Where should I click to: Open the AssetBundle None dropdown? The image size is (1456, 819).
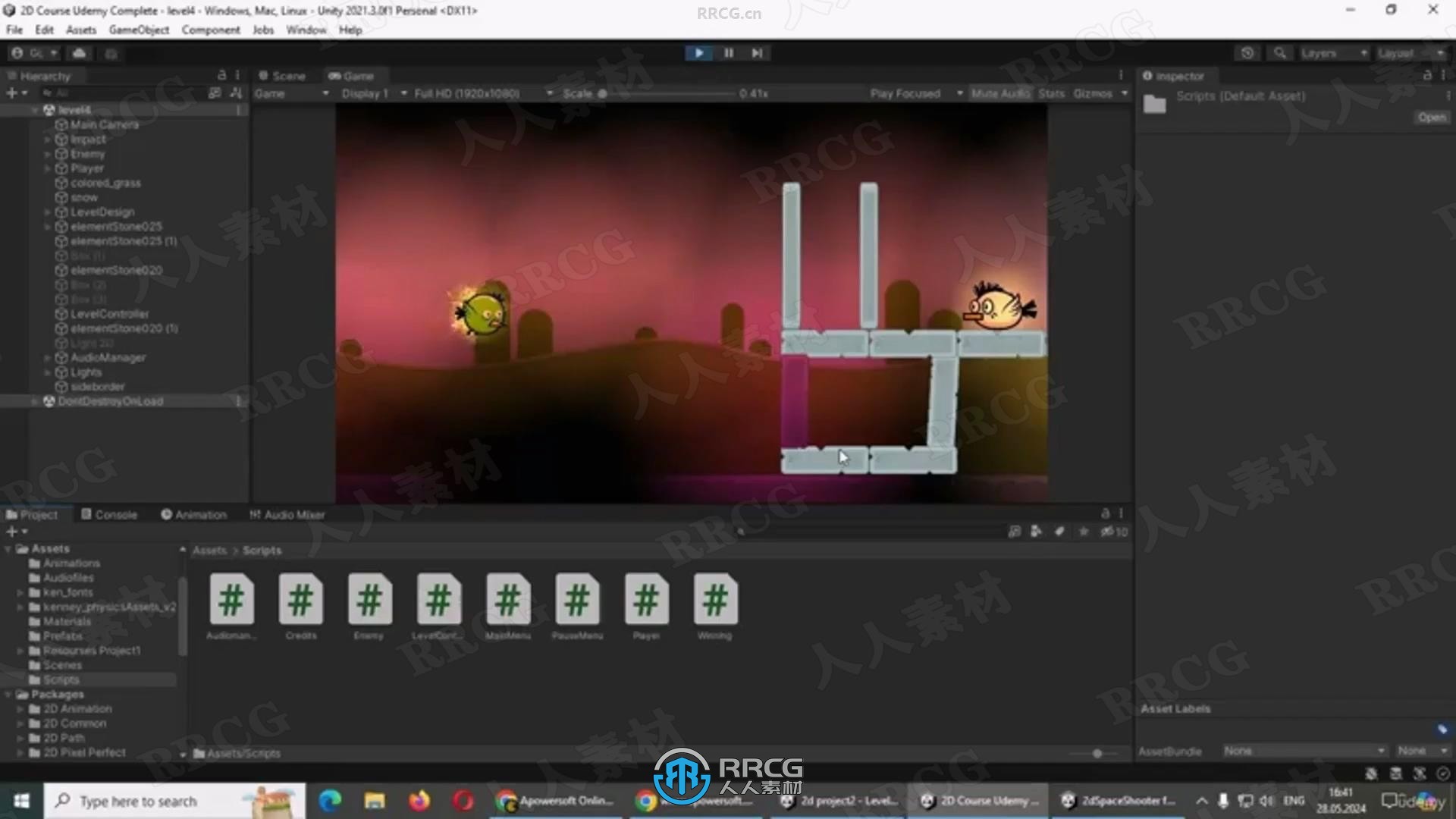tap(1304, 751)
